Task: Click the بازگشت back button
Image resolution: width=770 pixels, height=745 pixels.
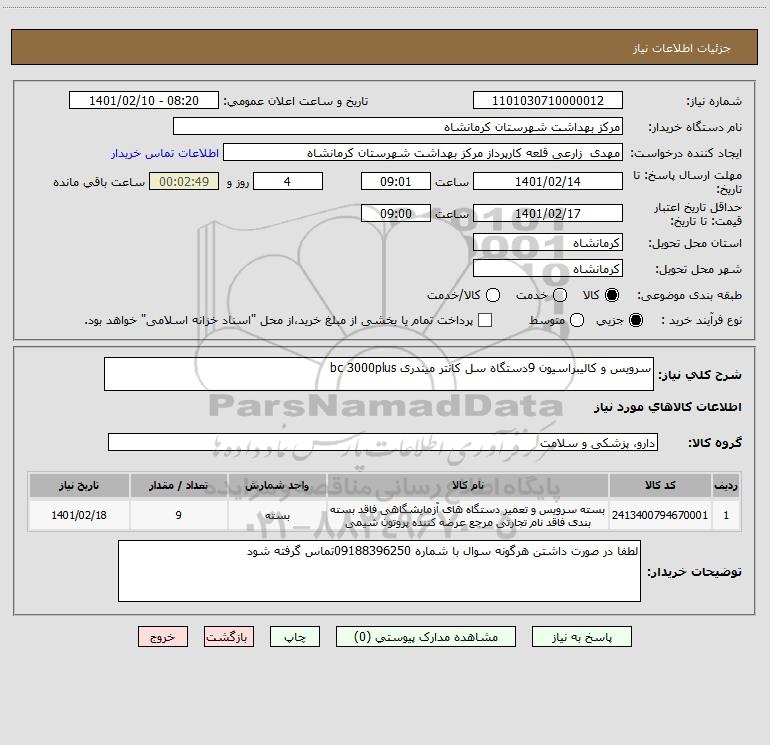Action: (229, 637)
